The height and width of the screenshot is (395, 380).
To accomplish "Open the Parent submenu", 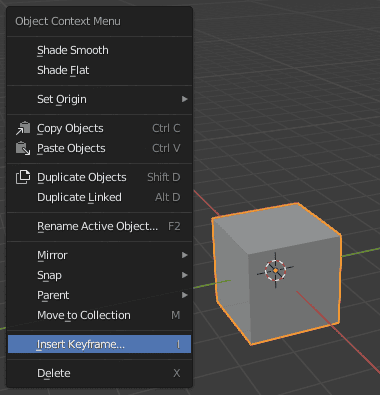I will click(x=99, y=295).
